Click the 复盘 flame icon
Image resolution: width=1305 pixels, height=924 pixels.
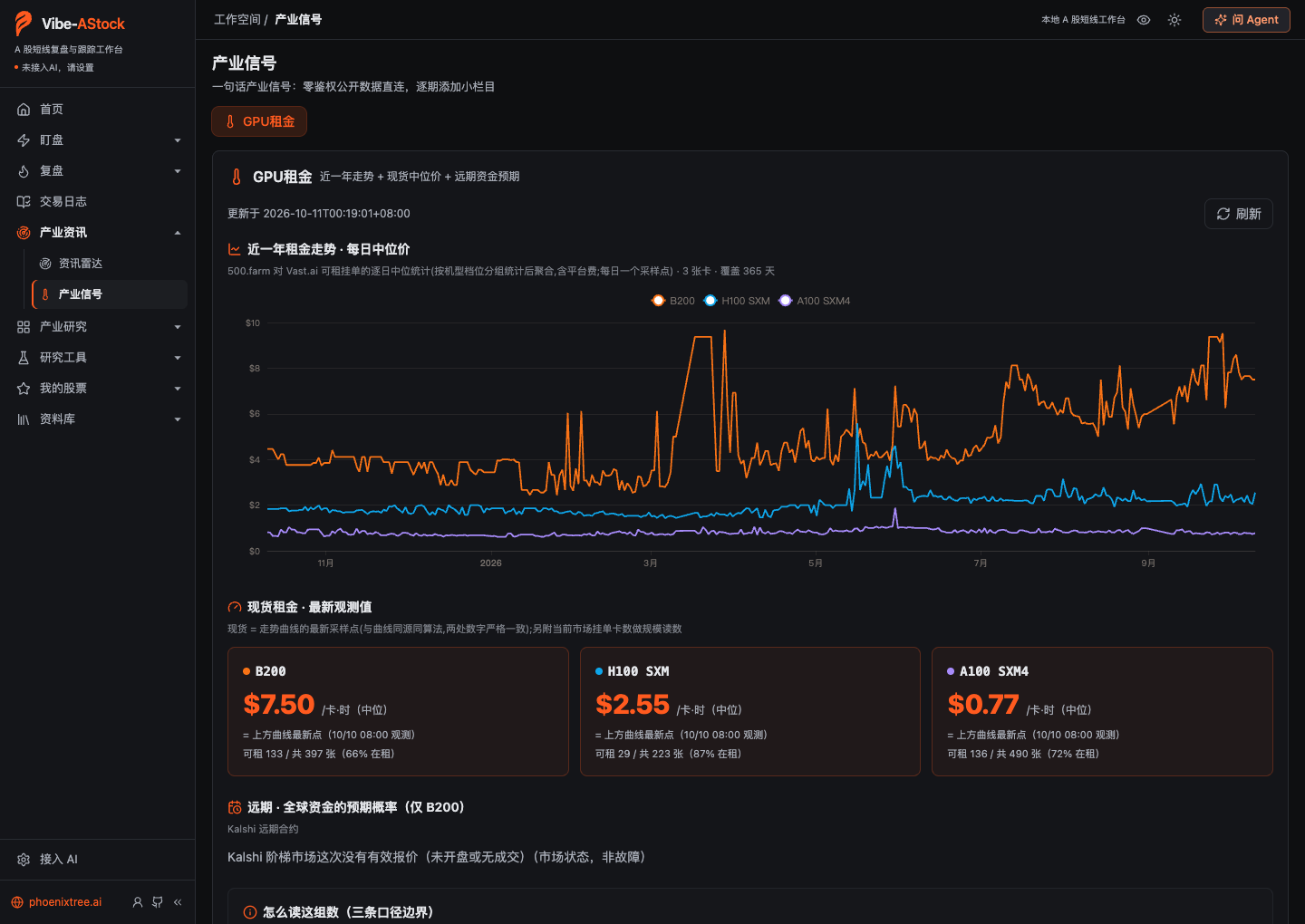point(24,171)
